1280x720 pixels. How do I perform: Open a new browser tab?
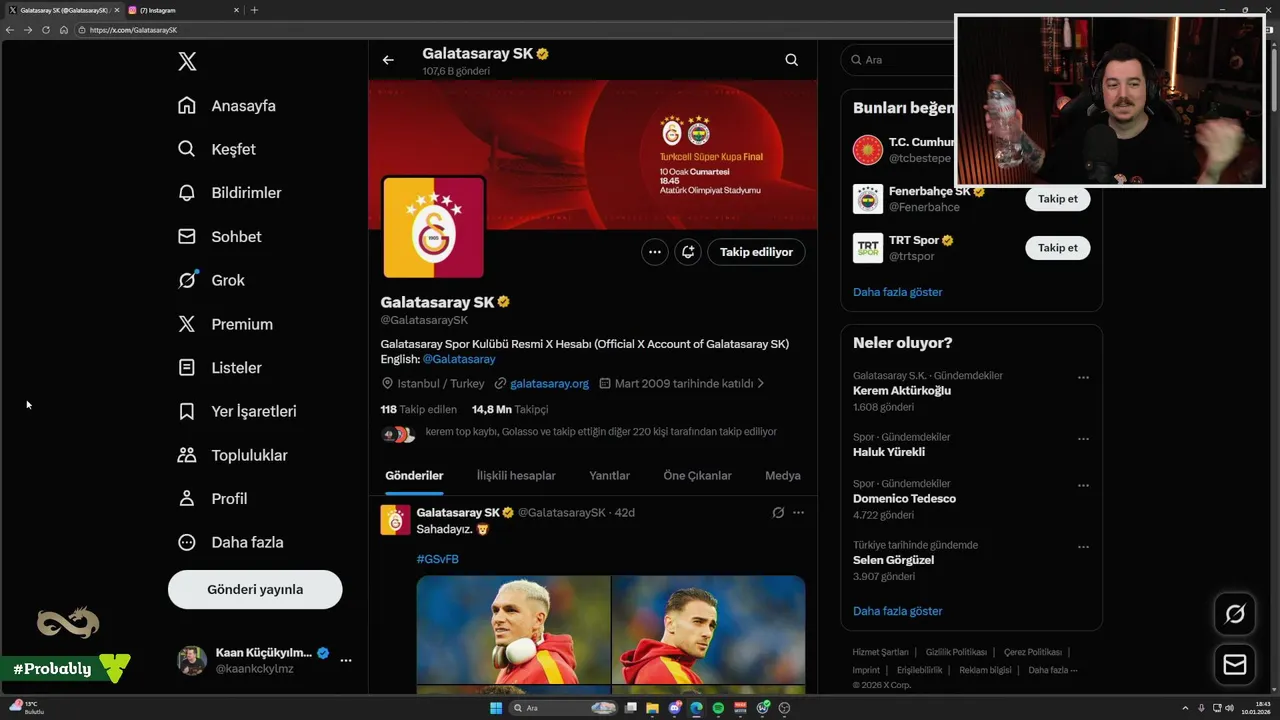254,10
